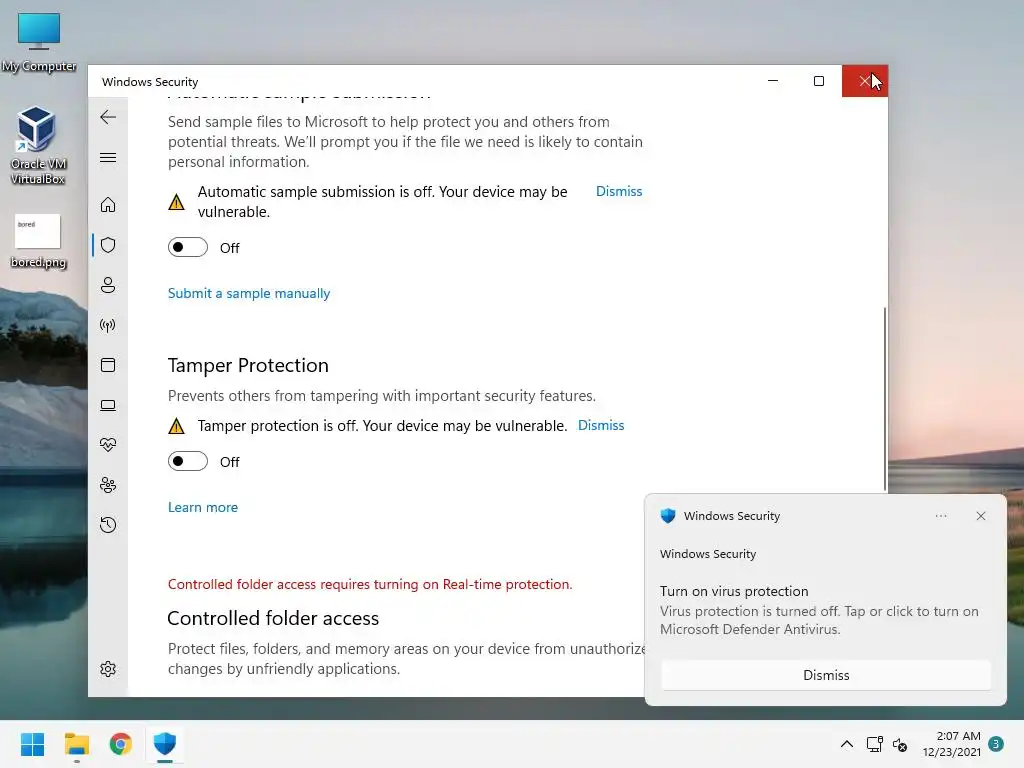Image resolution: width=1024 pixels, height=768 pixels.
Task: Click muted volume tray icon
Action: pos(900,744)
